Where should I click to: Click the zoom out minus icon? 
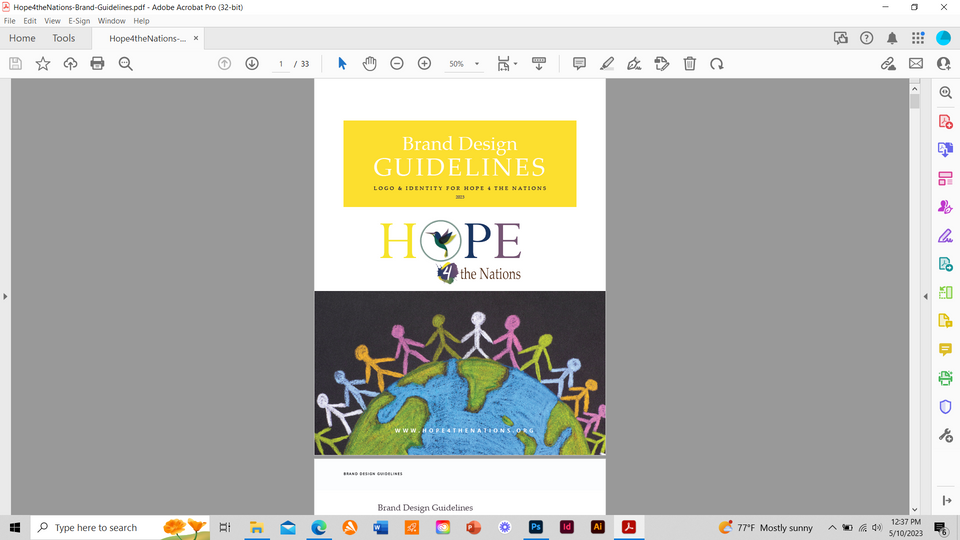coord(397,64)
